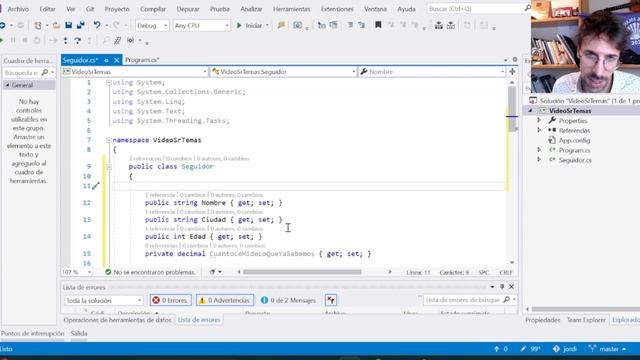Click the 2 referencias CodeLens above Seguidor

[145, 158]
